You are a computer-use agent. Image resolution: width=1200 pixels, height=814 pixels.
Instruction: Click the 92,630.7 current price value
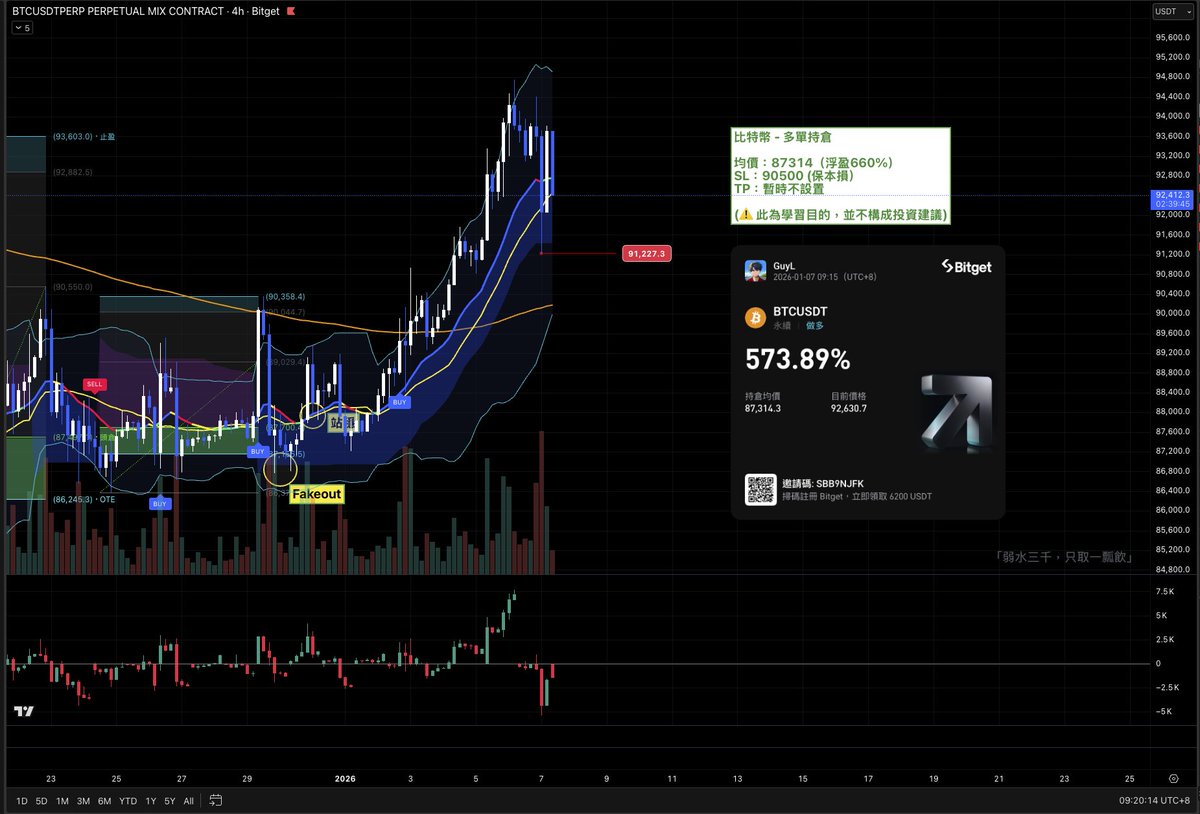(x=849, y=408)
